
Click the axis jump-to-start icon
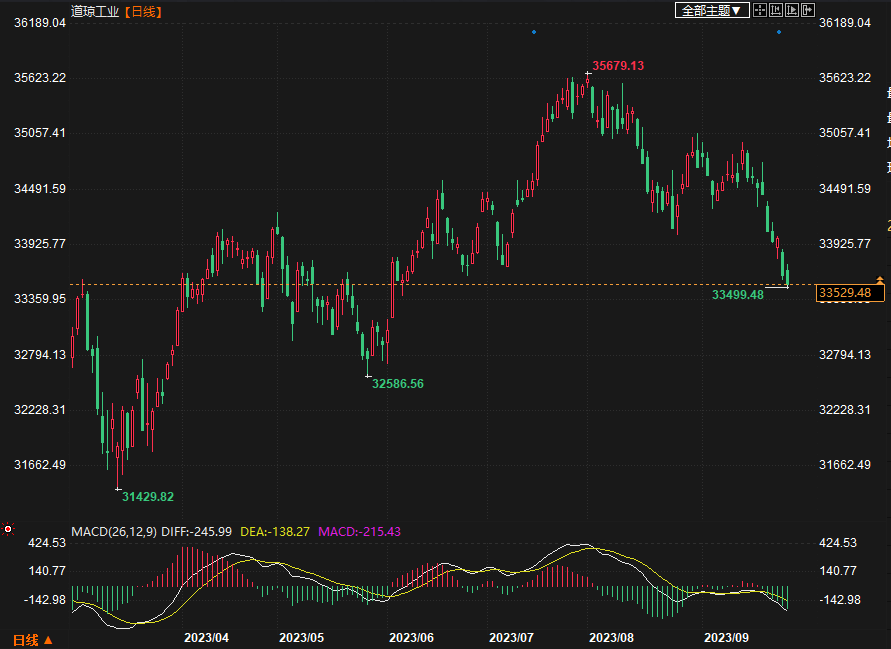coord(776,10)
